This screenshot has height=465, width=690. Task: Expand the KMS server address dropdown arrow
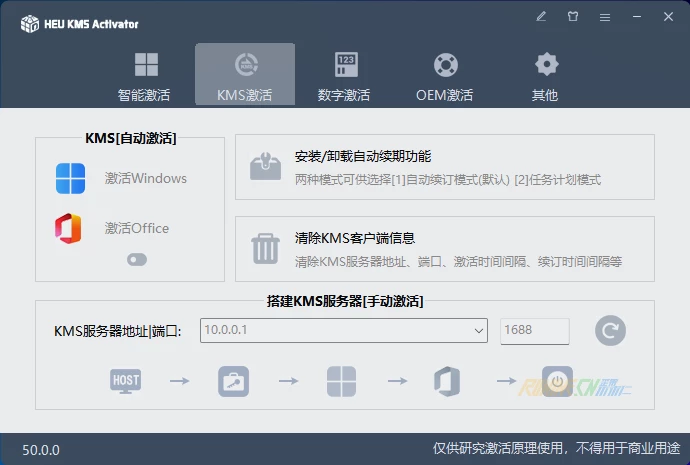478,330
